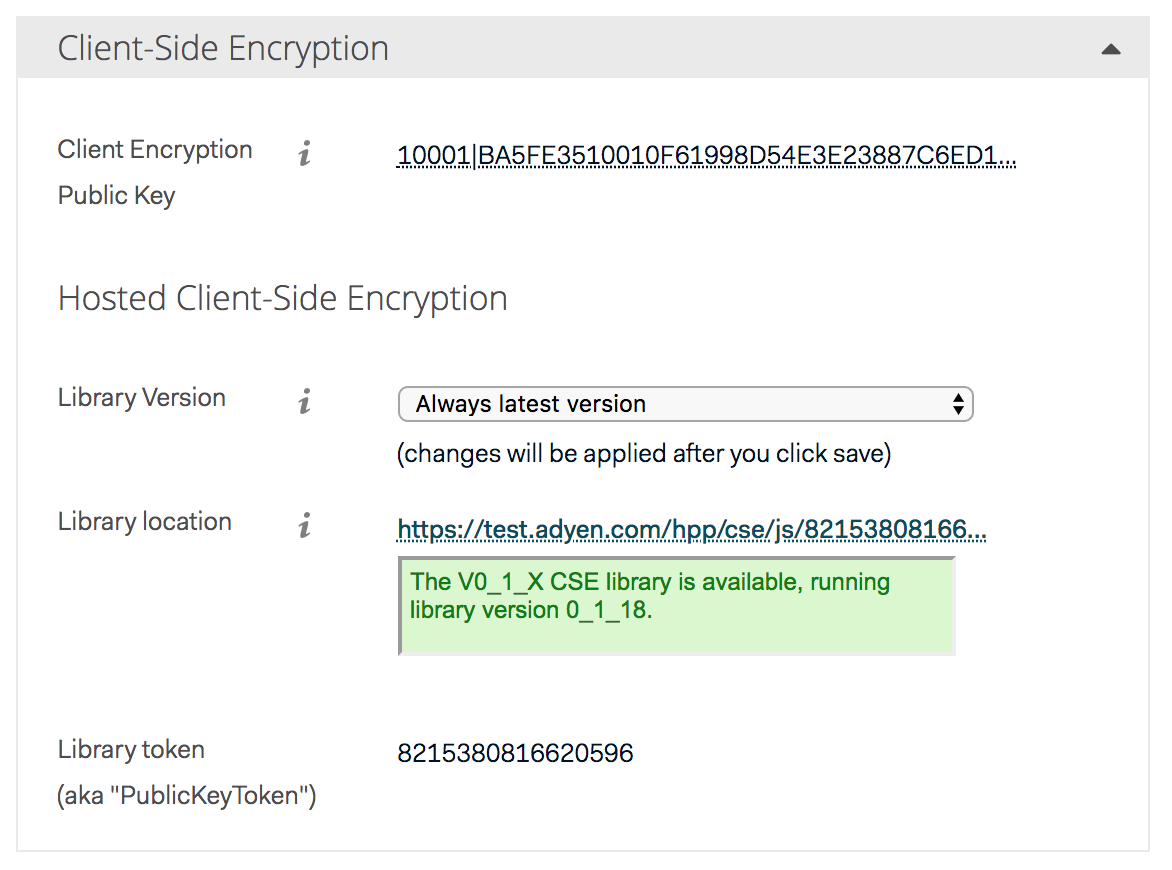Click the Hosted Client-Side Encryption heading
Viewport: 1172px width, 870px height.
point(283,299)
